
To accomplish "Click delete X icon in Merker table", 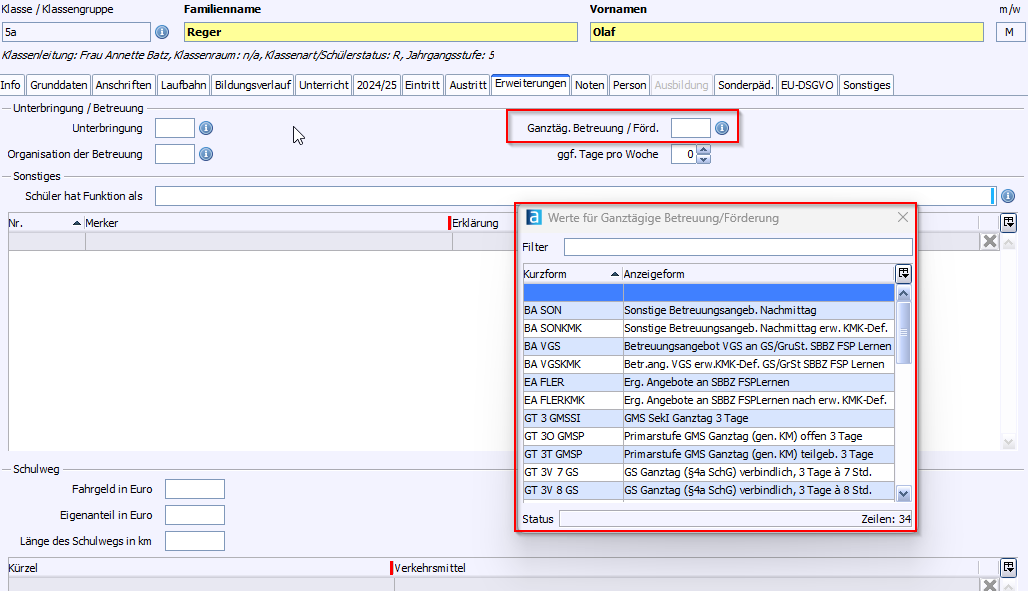I will [989, 241].
